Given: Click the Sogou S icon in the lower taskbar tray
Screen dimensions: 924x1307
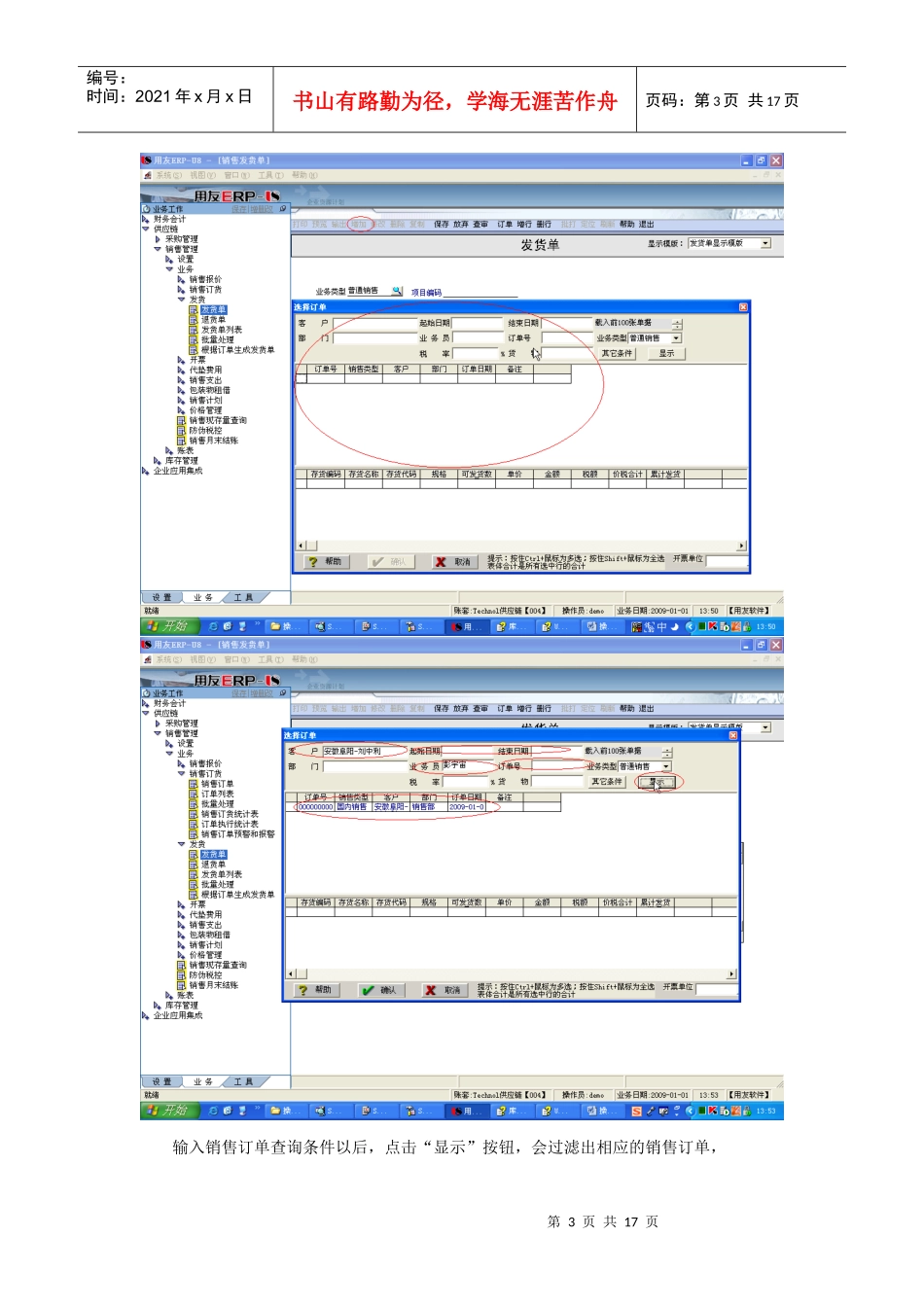Looking at the screenshot, I should tap(636, 1111).
